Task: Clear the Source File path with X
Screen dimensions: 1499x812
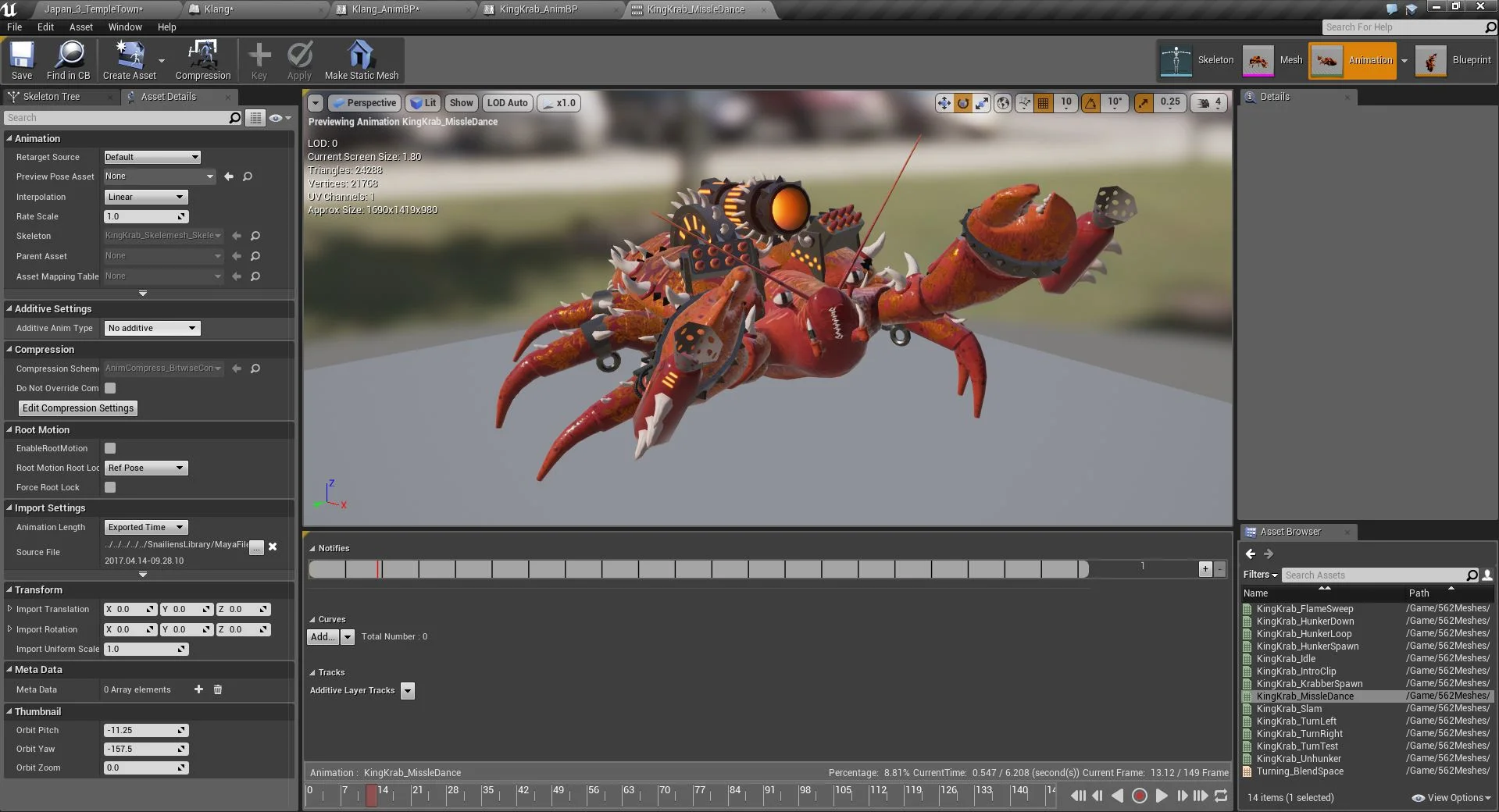Action: [x=273, y=547]
